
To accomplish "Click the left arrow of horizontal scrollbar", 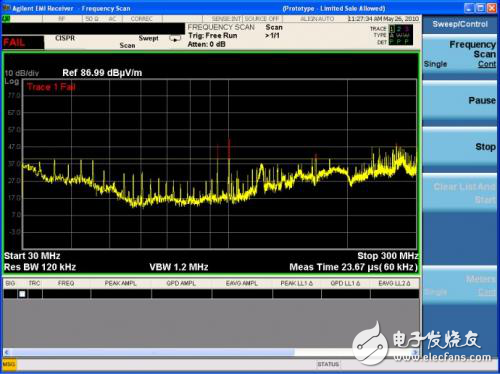I will tap(7, 352).
